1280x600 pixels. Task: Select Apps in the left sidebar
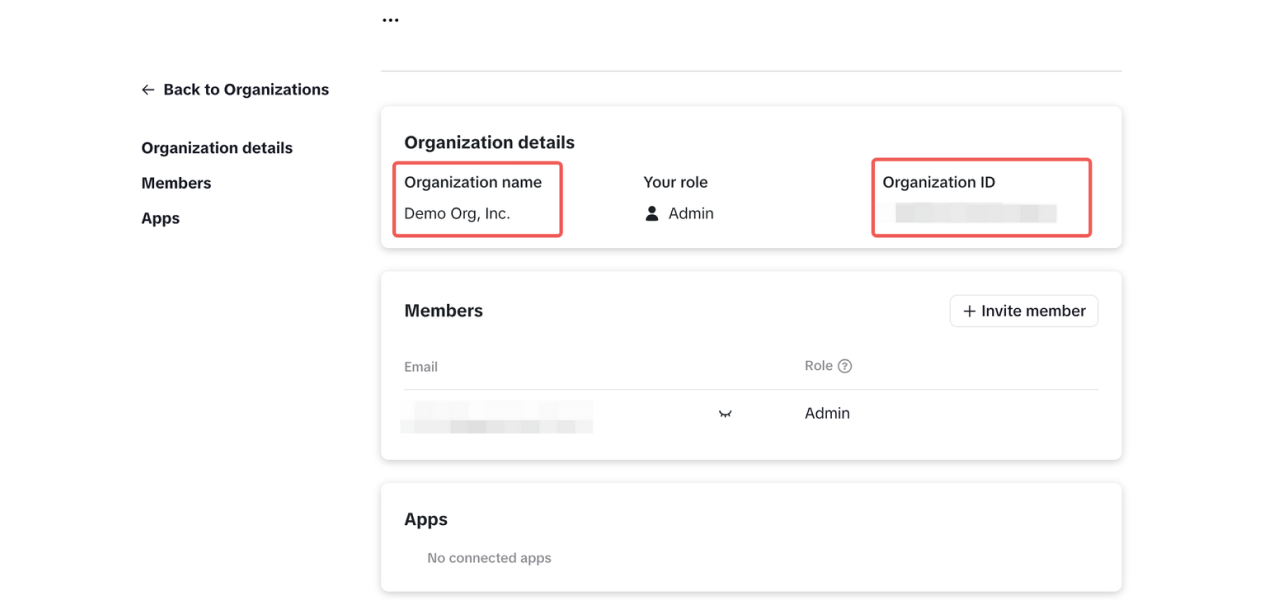[160, 218]
